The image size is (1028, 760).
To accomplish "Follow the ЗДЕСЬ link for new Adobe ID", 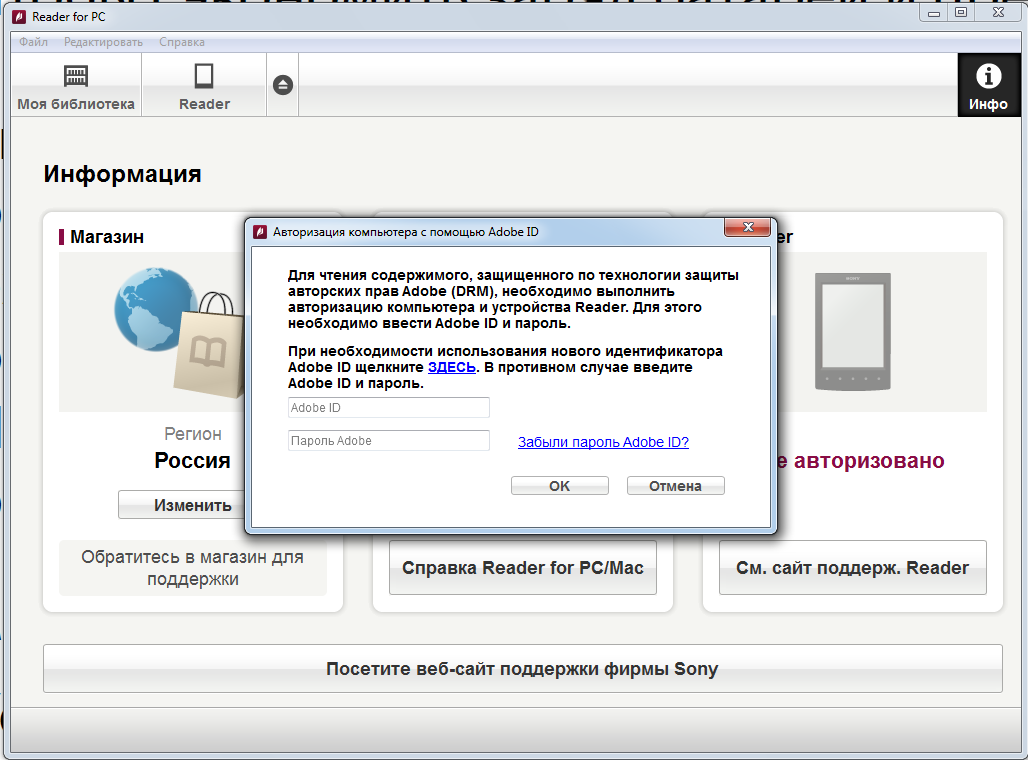I will 452,367.
